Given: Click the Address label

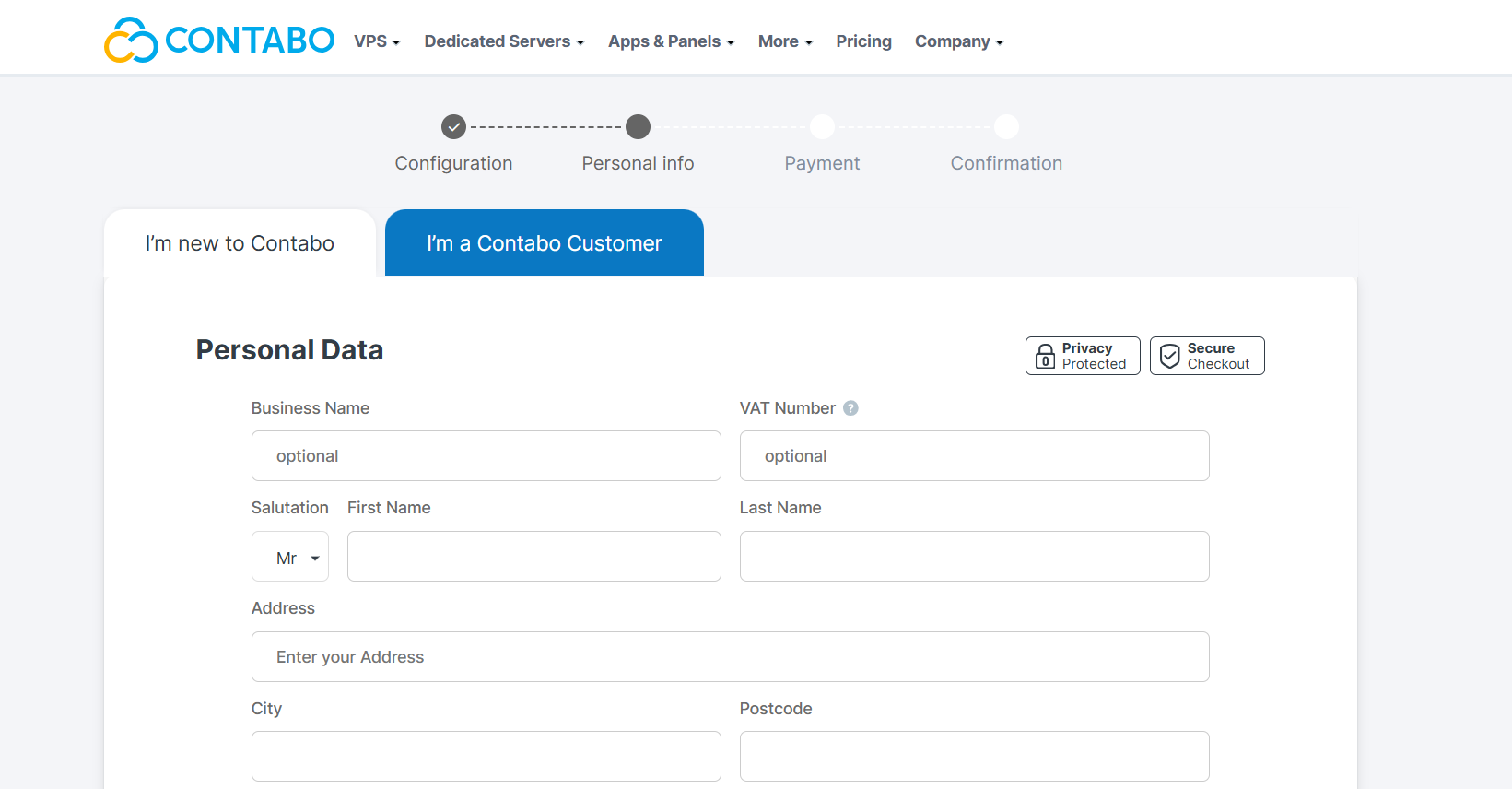Looking at the screenshot, I should click(x=283, y=608).
